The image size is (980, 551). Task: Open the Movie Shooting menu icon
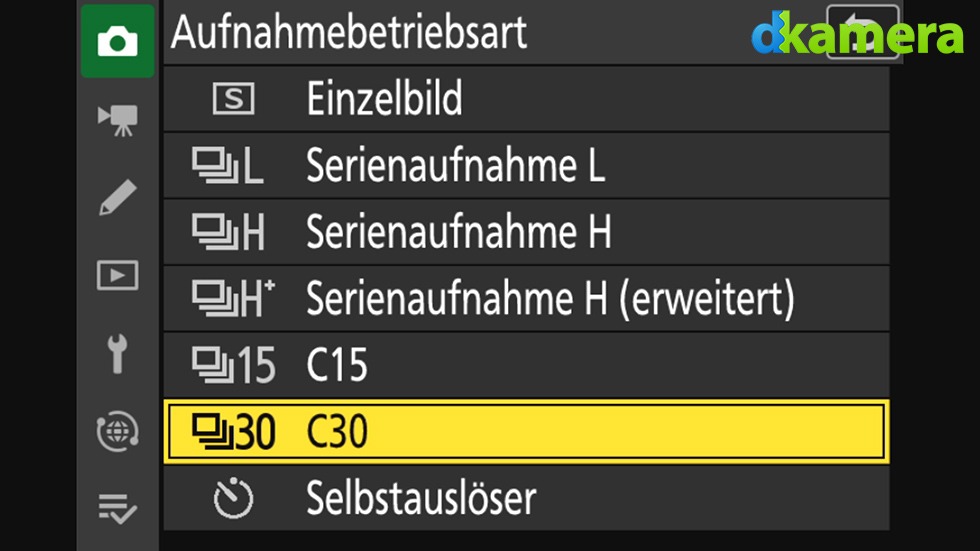pos(118,120)
